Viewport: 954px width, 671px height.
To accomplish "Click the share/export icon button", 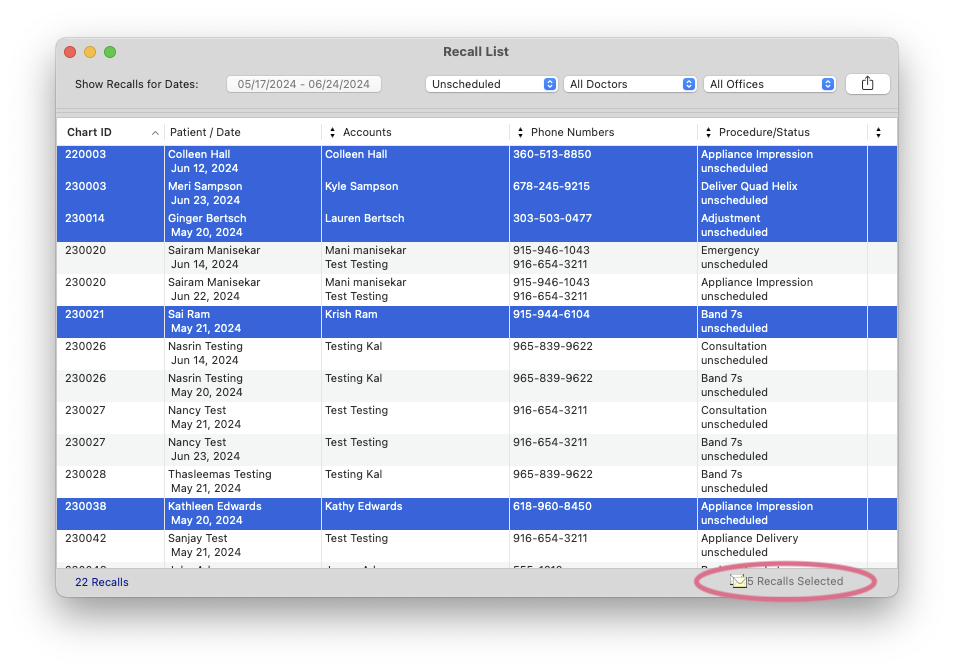I will tap(868, 84).
